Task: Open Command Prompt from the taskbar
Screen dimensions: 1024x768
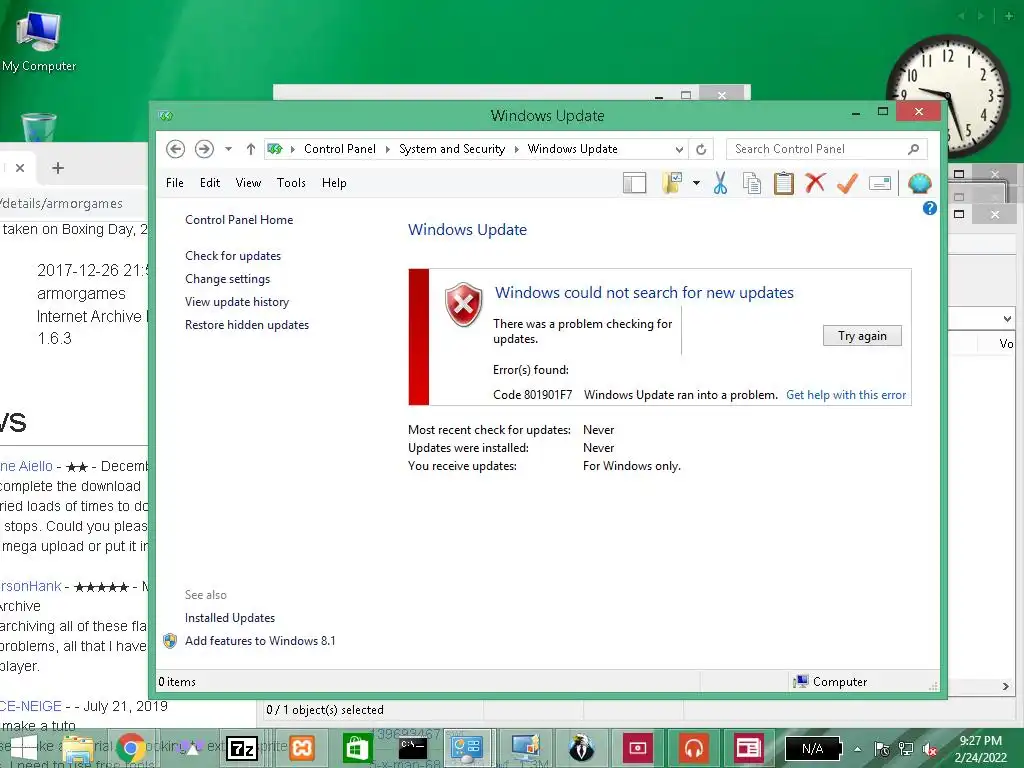Action: (x=412, y=748)
